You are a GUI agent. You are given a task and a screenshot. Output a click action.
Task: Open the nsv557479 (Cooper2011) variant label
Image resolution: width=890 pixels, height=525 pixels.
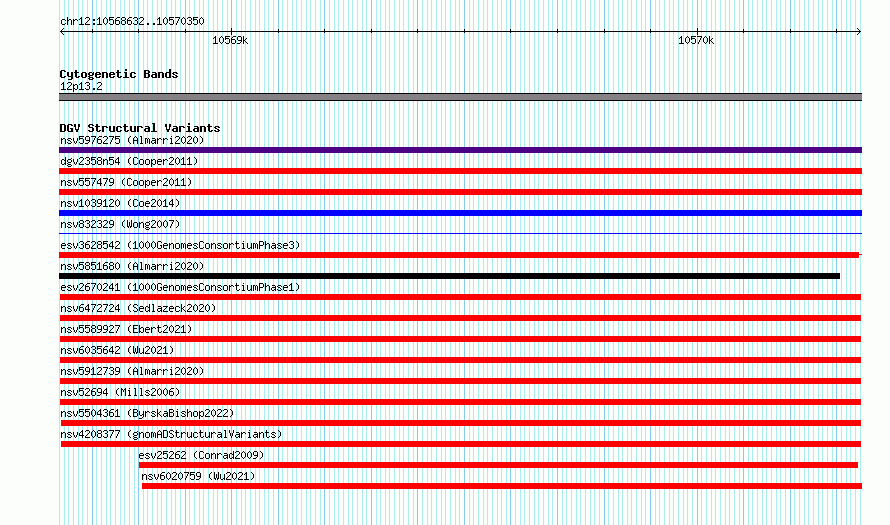coord(126,182)
